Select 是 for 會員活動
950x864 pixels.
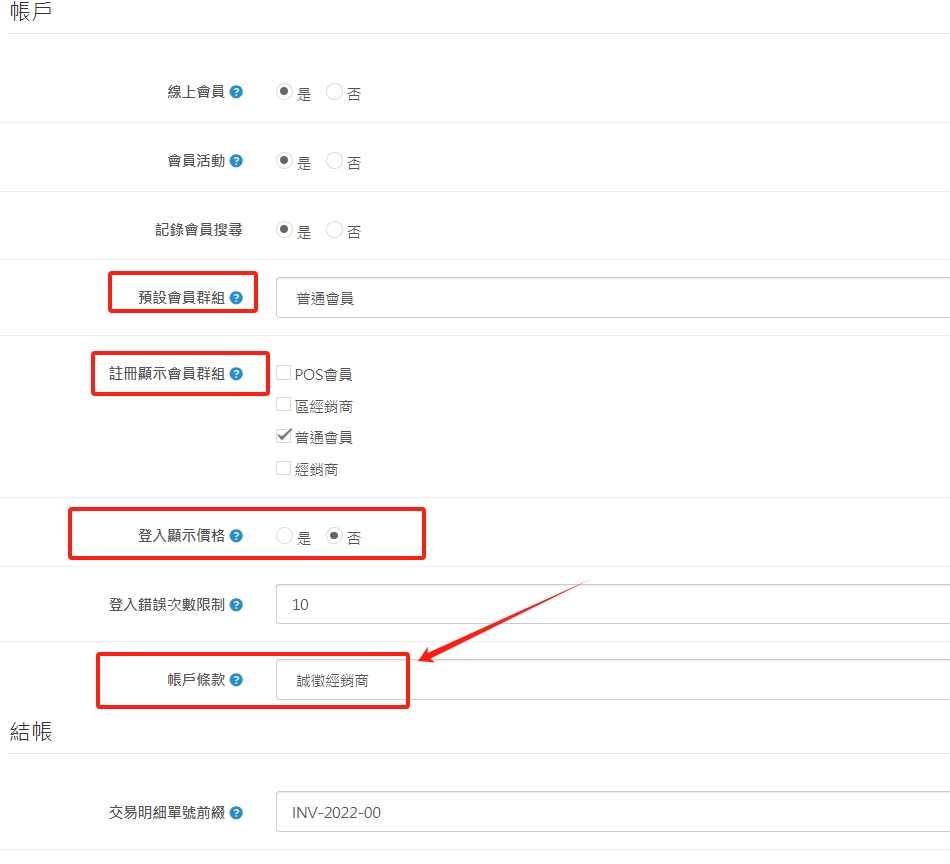click(284, 161)
